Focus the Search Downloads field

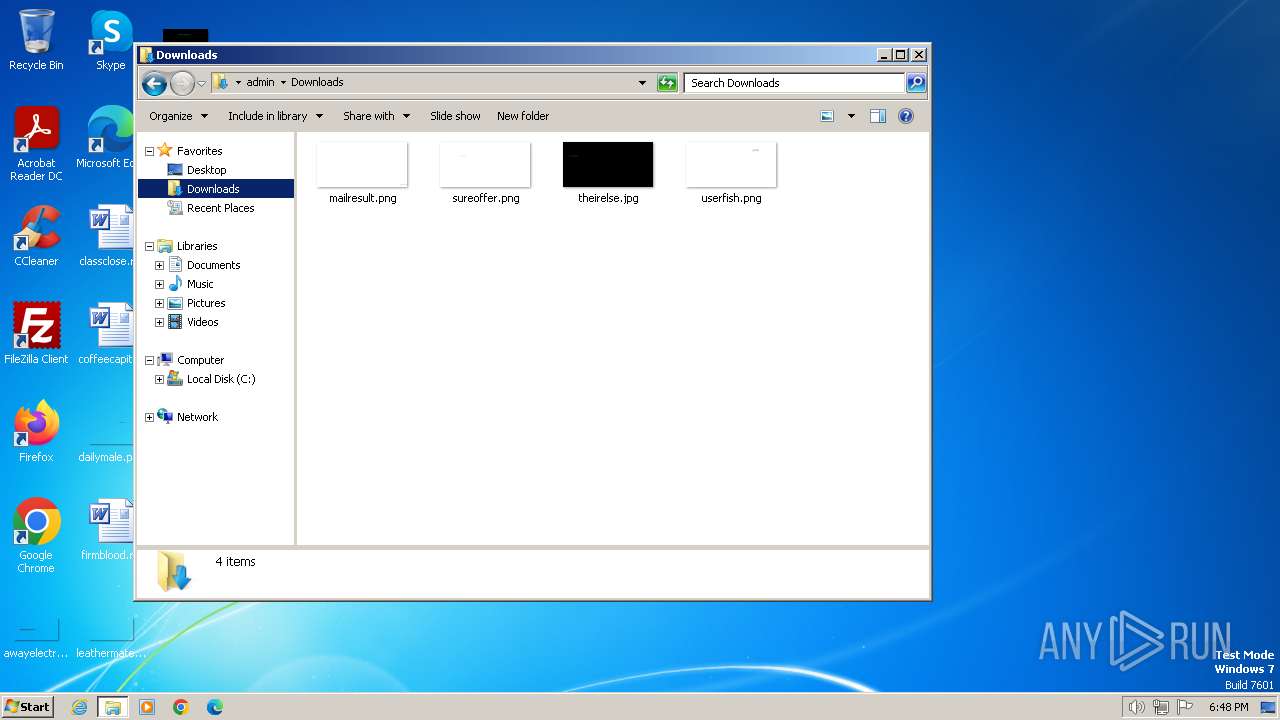(x=795, y=83)
